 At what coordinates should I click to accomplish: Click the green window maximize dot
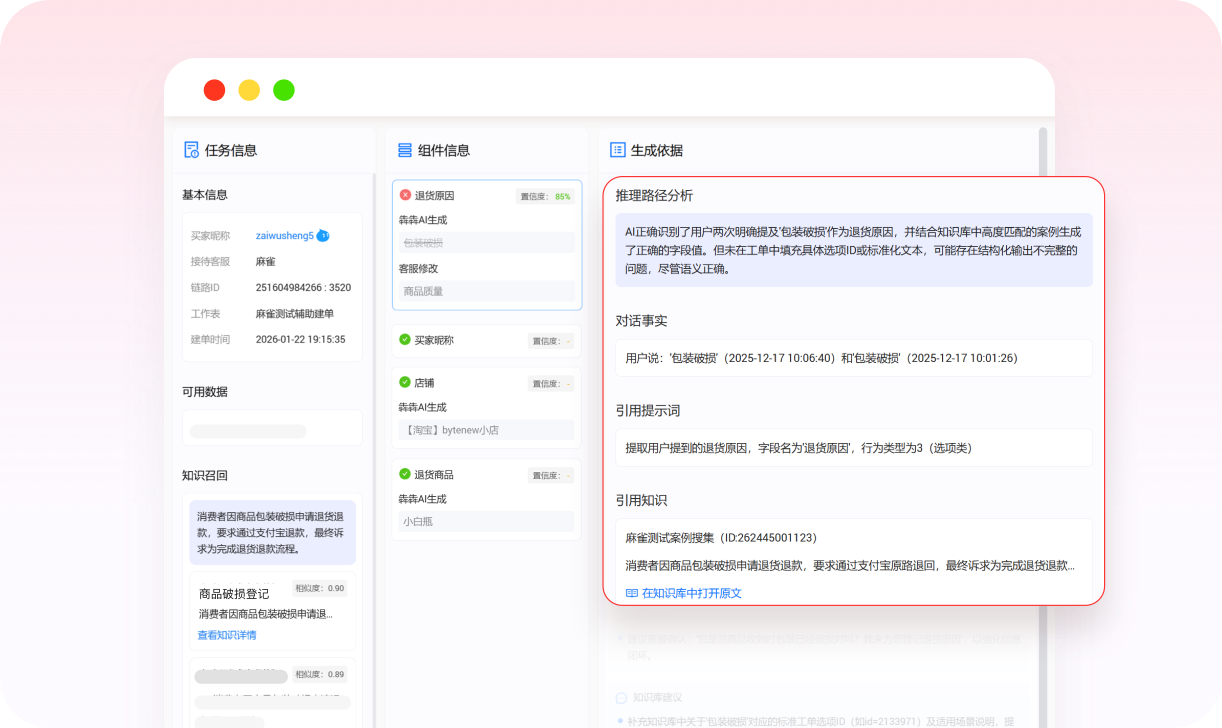(x=284, y=90)
